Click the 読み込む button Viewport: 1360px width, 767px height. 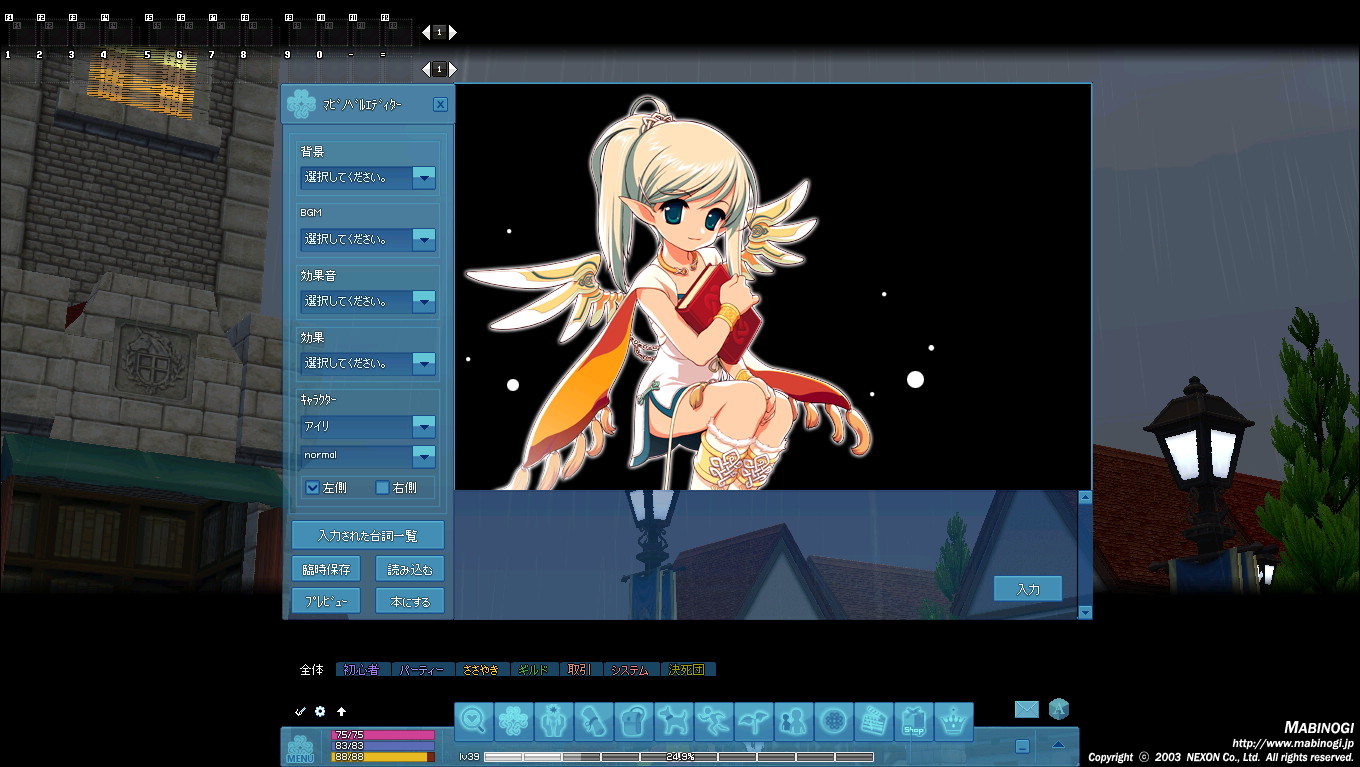coord(410,569)
